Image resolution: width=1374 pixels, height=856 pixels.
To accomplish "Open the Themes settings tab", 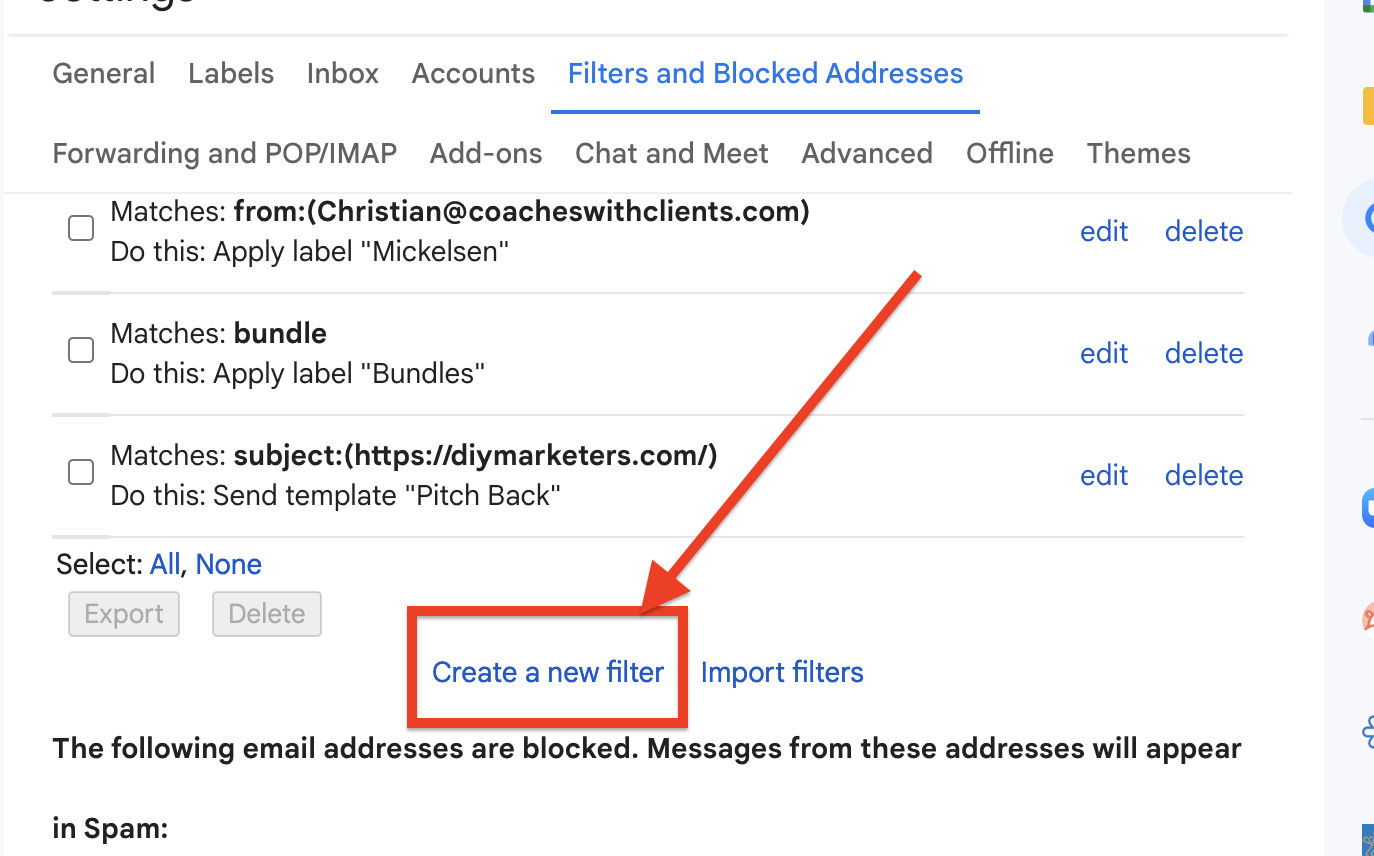I will pos(1138,154).
